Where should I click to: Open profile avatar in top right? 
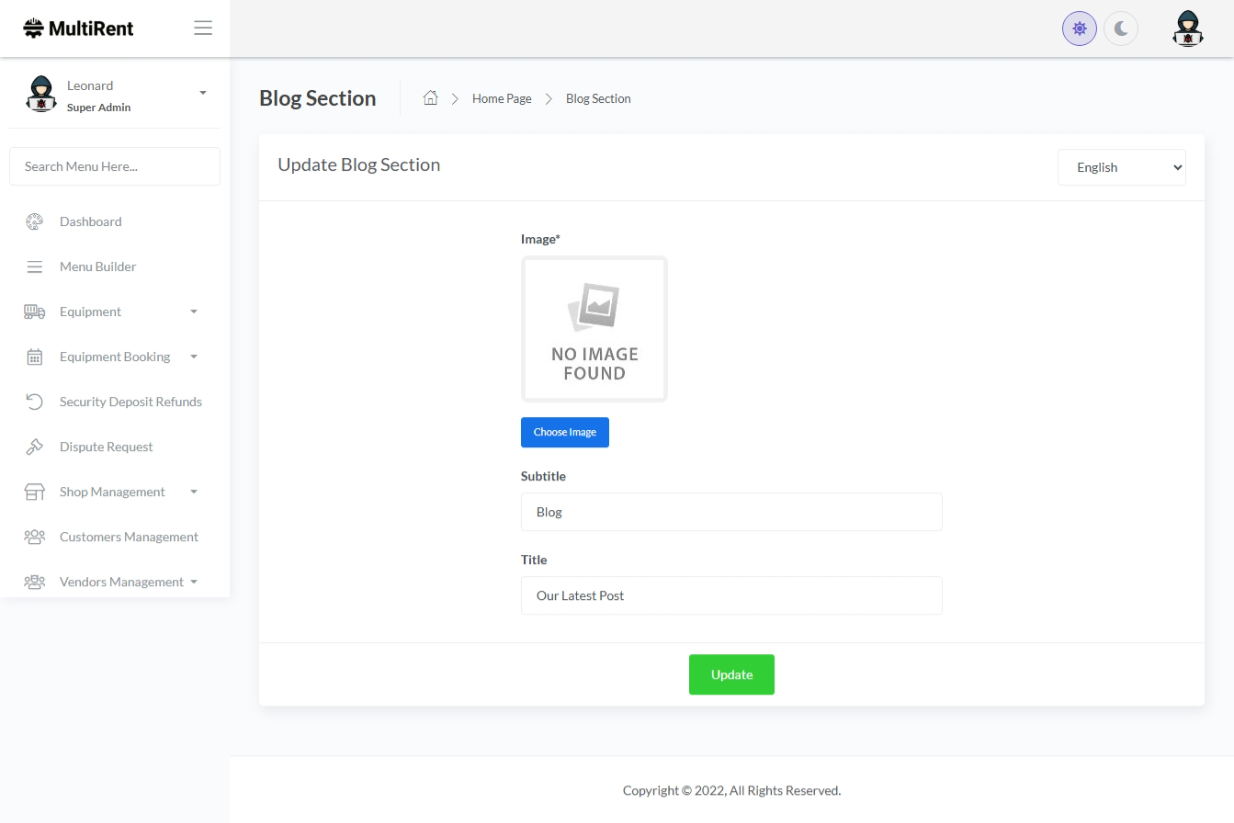pyautogui.click(x=1187, y=29)
